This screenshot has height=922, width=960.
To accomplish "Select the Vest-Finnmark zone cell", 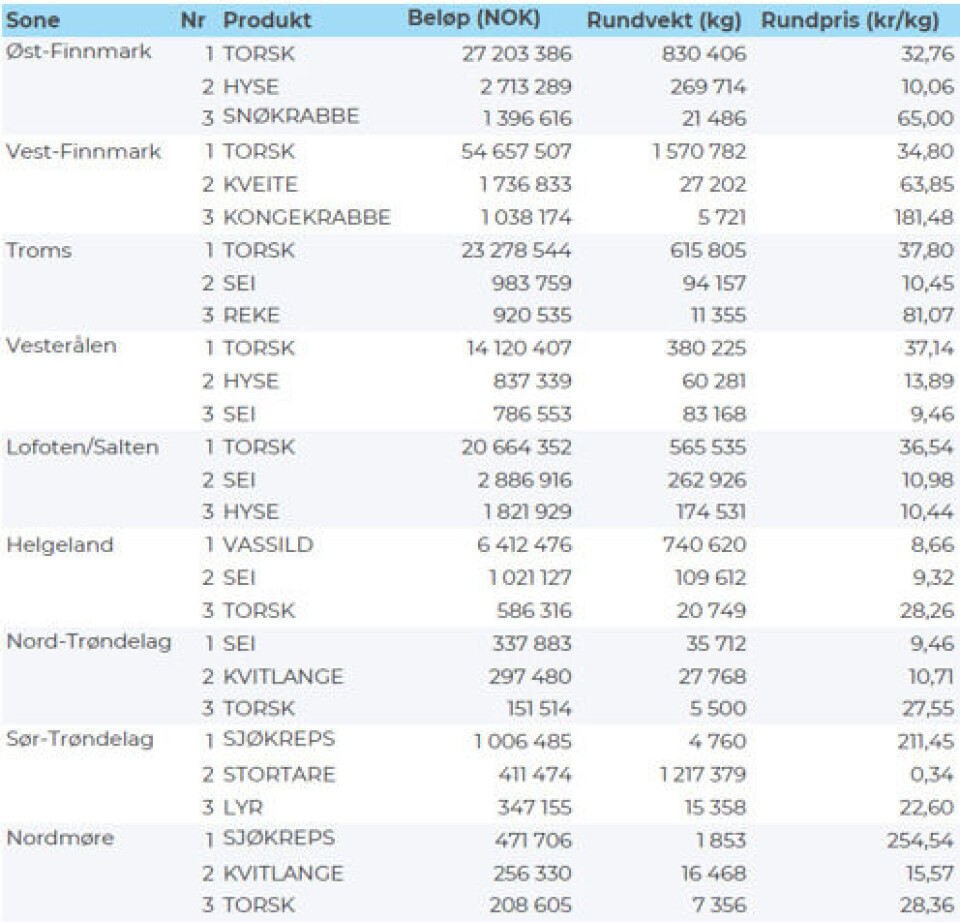I will point(83,151).
